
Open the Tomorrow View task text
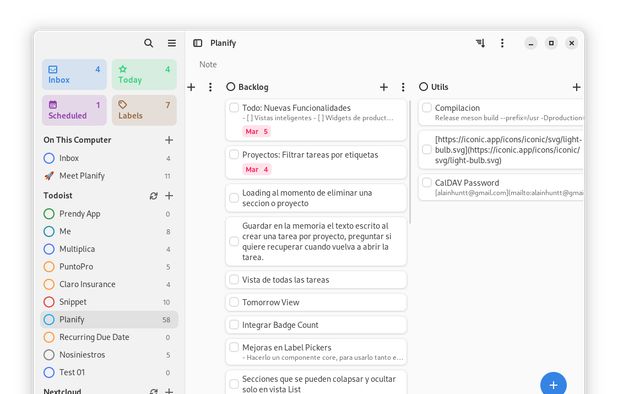pyautogui.click(x=271, y=302)
